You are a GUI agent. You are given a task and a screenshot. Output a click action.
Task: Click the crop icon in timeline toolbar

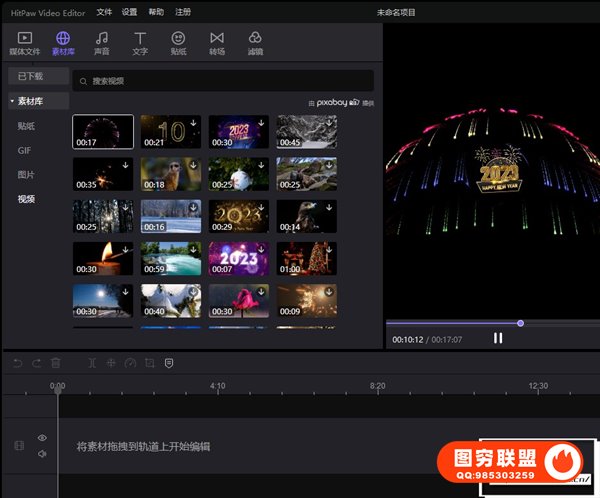click(x=149, y=363)
